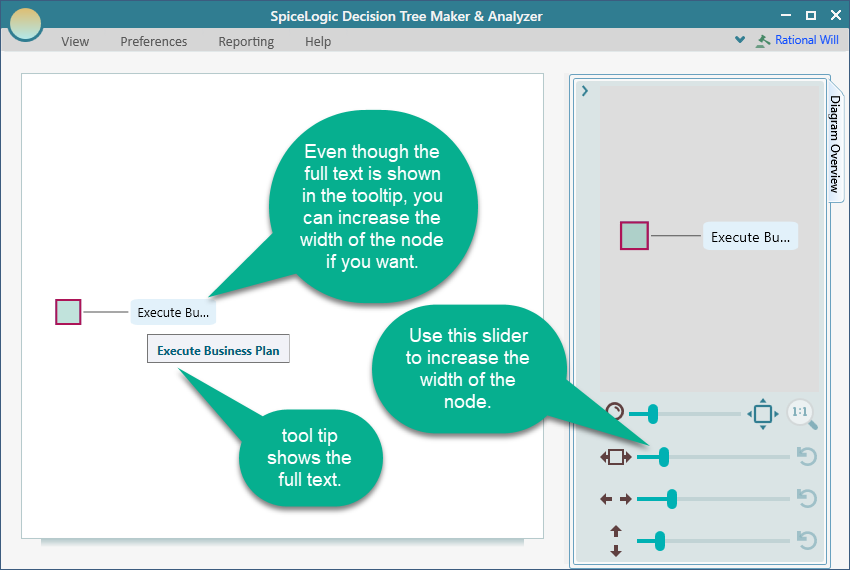Viewport: 850px width, 570px height.
Task: Click the fit-to-screen icon in overview panel
Action: click(762, 413)
